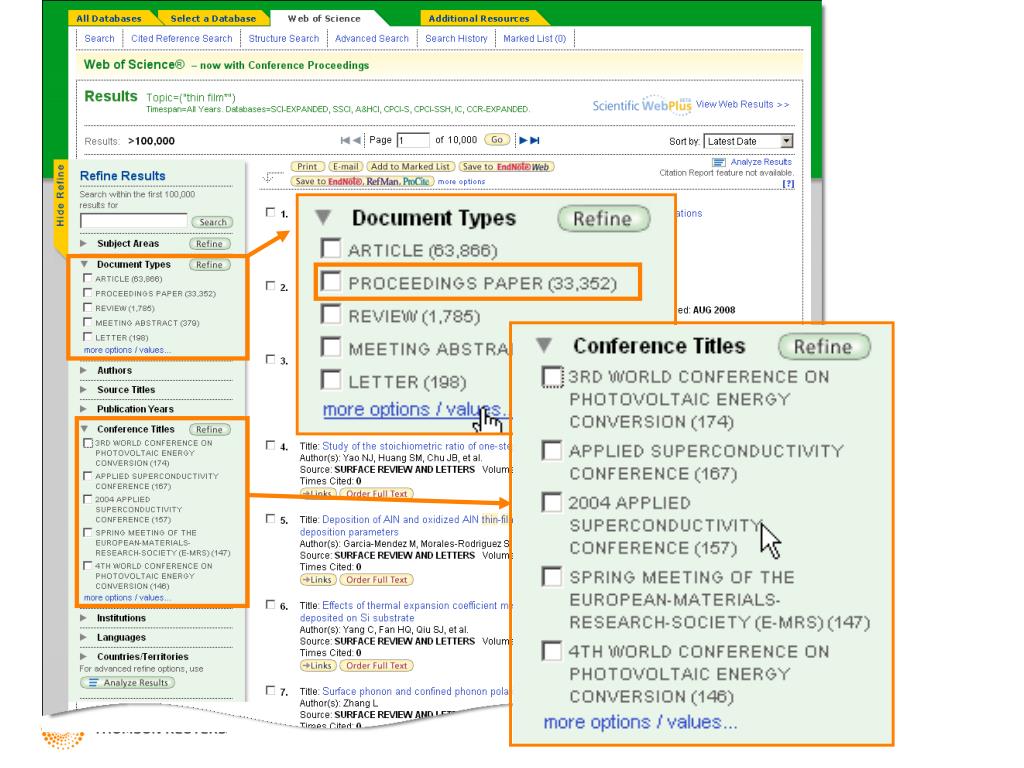This screenshot has height=768, width=1024.
Task: Open the View Web Results link
Action: click(x=742, y=104)
